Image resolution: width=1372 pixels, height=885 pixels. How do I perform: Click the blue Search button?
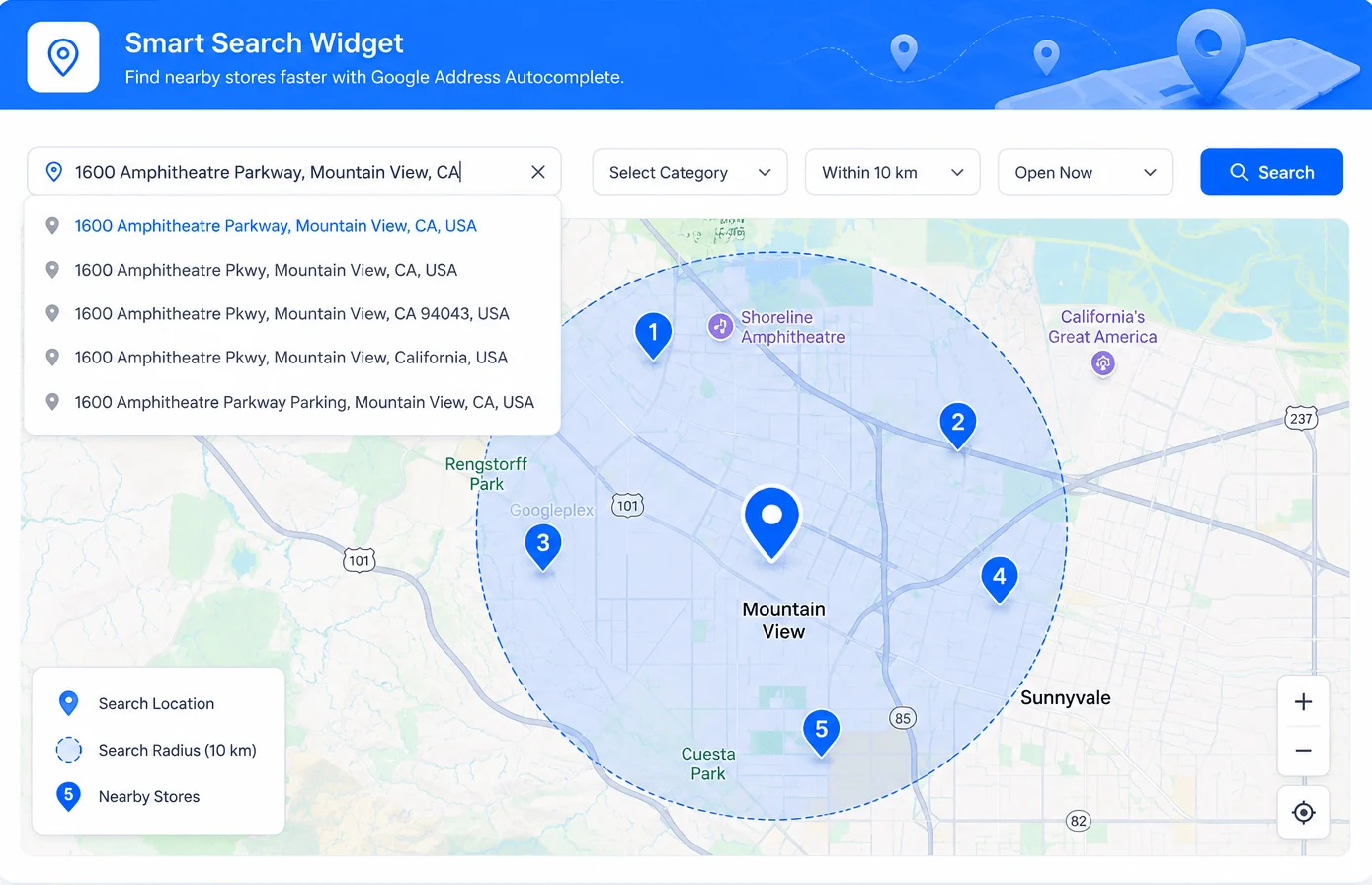coord(1271,172)
